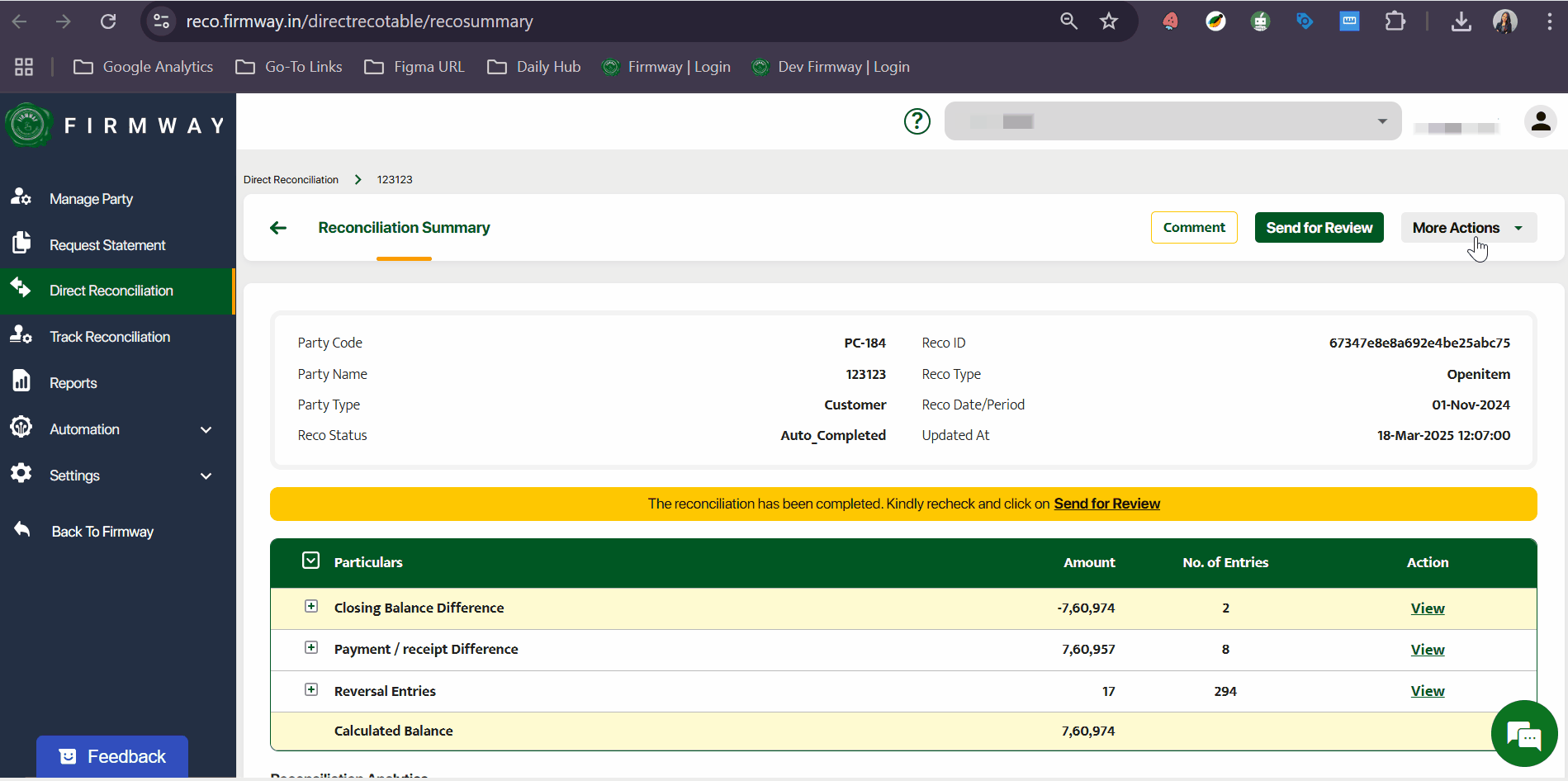
Task: Open the company selector dropdown in header
Action: click(x=1172, y=121)
